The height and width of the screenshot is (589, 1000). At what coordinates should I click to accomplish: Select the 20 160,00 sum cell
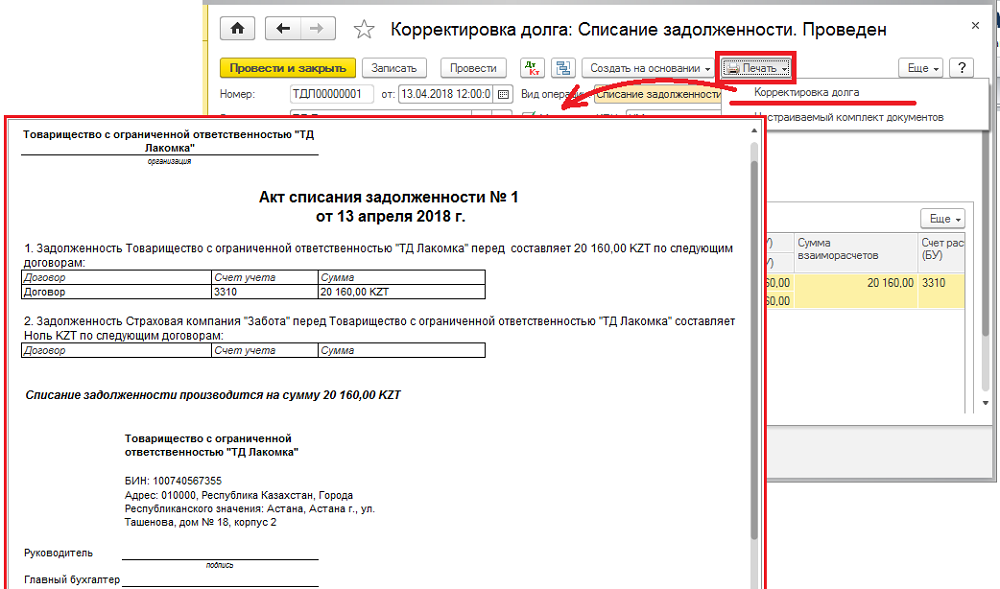pyautogui.click(x=857, y=283)
